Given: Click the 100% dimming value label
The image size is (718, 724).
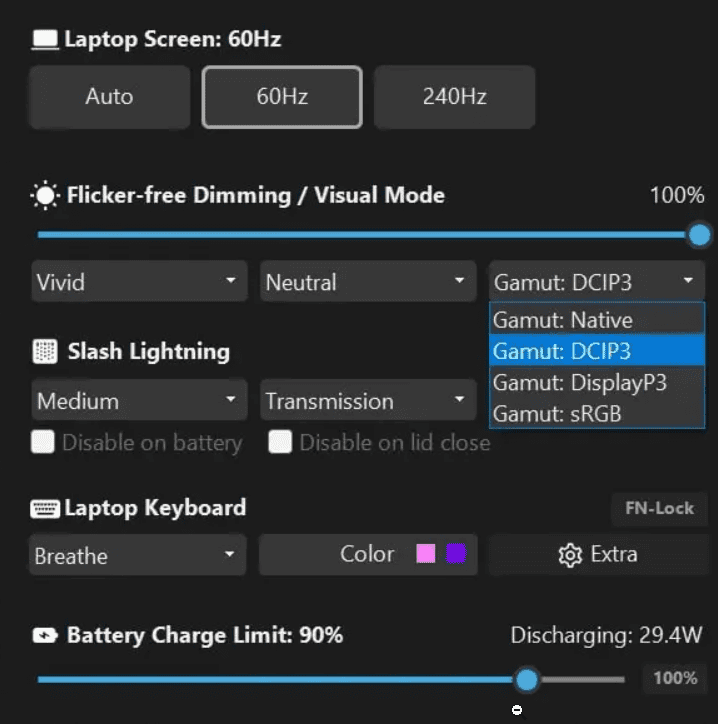Looking at the screenshot, I should click(677, 195).
